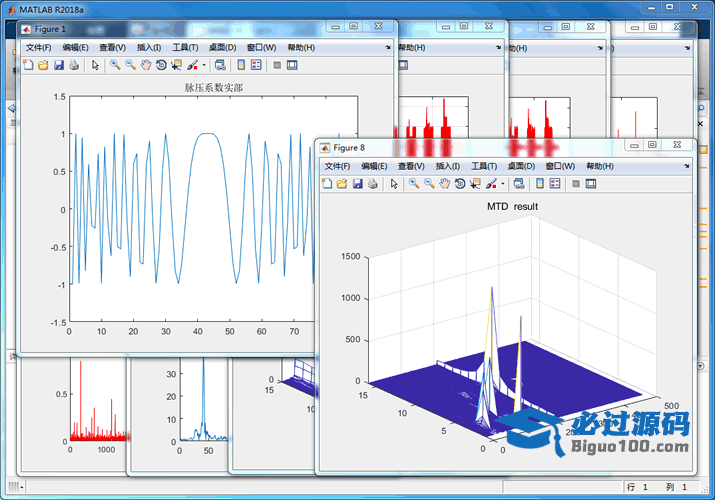The height and width of the screenshot is (500, 715).
Task: Click Insert Colorbar icon in Figure 1
Action: coord(239,65)
